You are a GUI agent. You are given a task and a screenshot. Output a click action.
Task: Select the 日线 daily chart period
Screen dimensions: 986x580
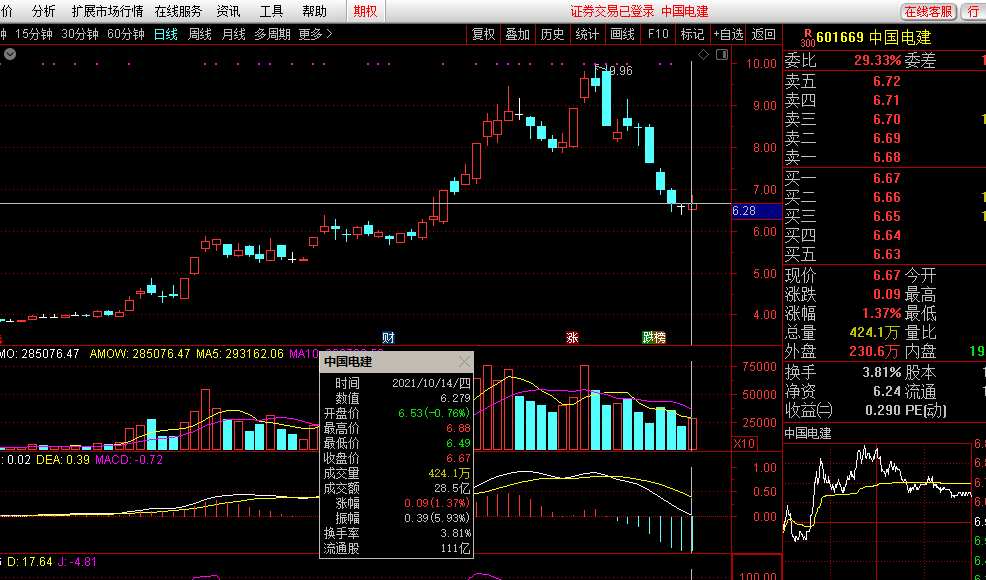166,34
